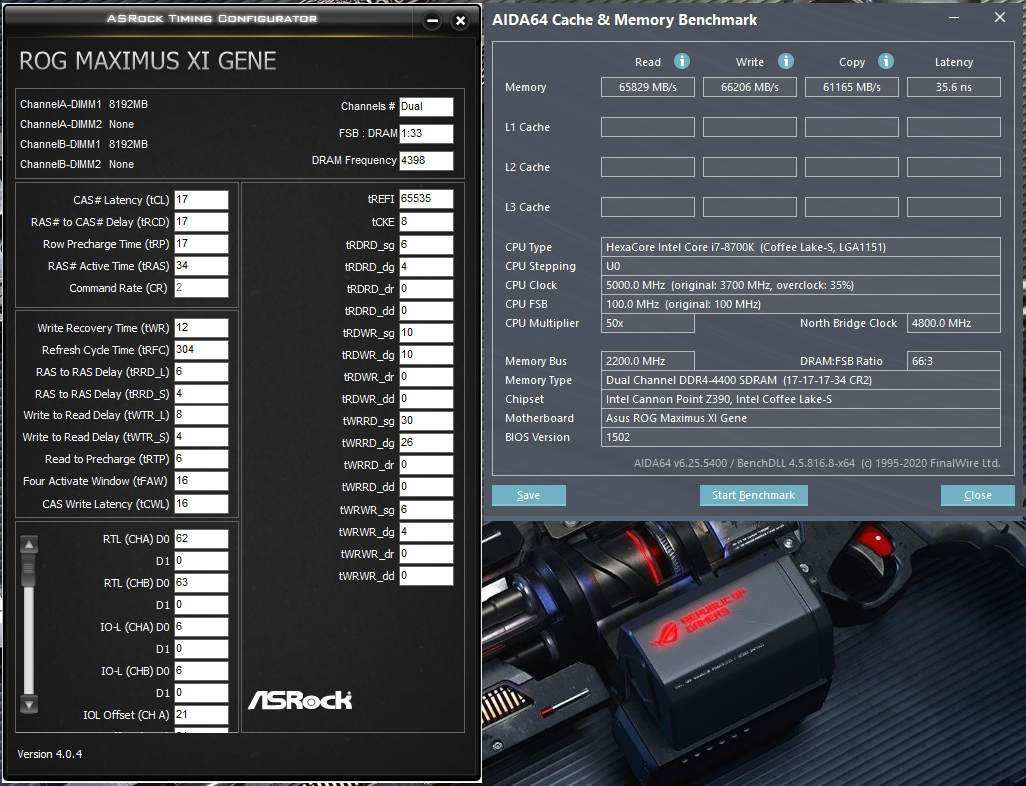Click the Memory Read result 65829 MB/s
Image resolution: width=1026 pixels, height=786 pixels.
coord(648,87)
